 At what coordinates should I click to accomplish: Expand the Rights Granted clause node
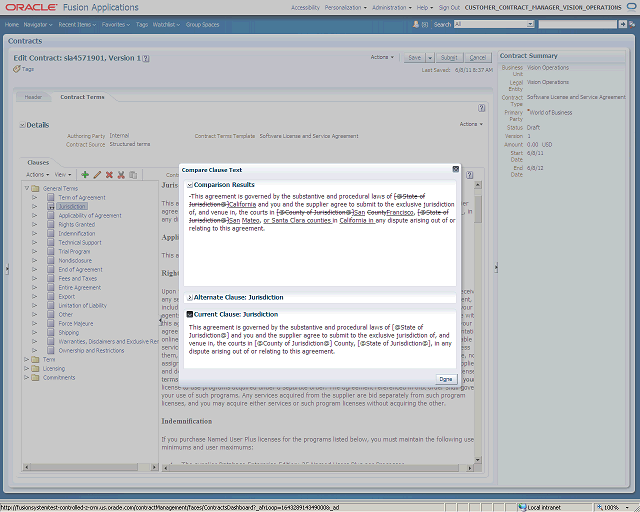click(x=35, y=225)
